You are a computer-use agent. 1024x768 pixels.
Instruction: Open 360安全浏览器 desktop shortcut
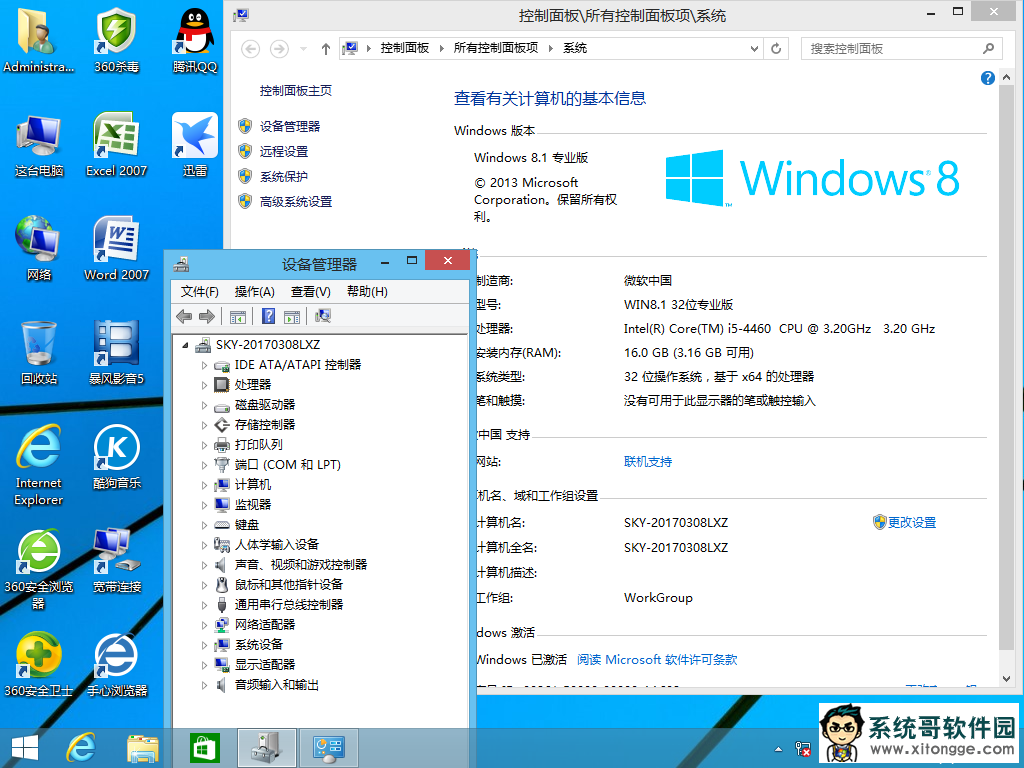(x=39, y=569)
